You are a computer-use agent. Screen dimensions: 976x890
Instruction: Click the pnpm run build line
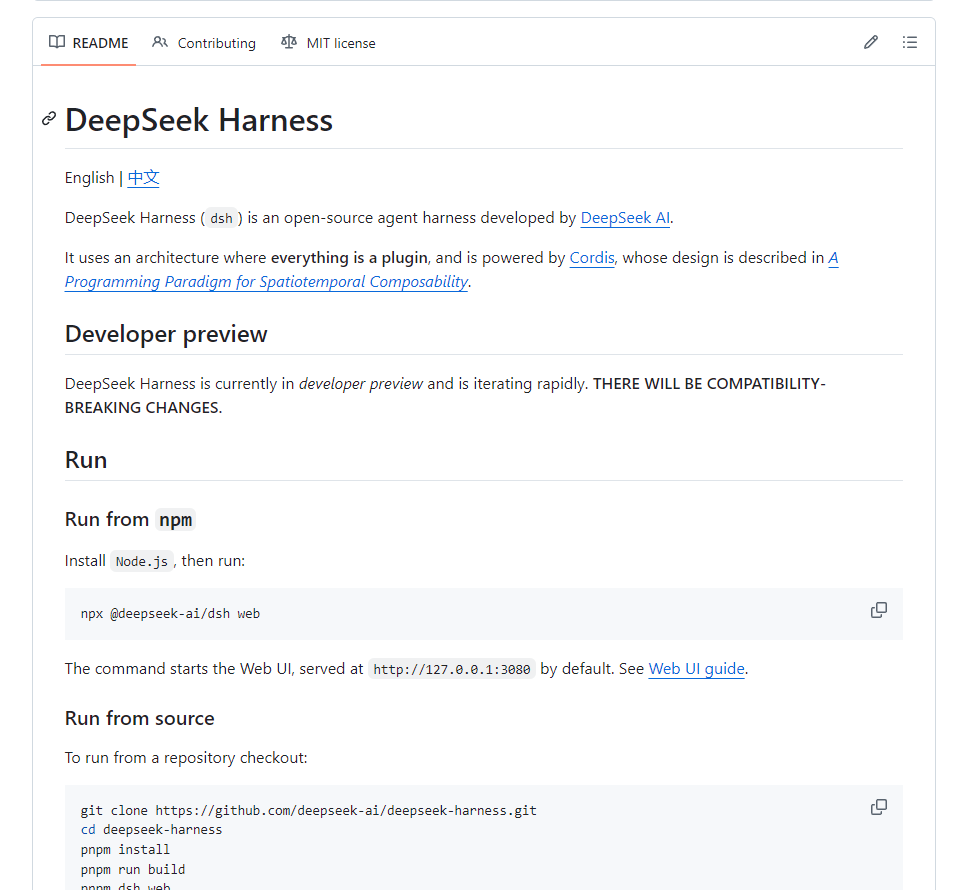click(133, 869)
